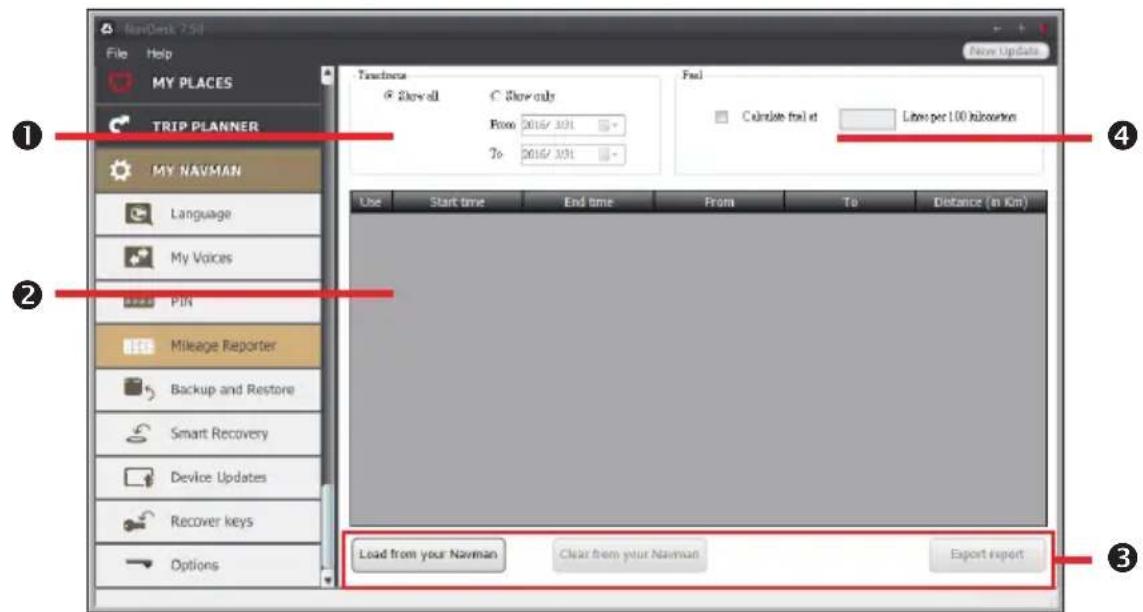Sort by the Use column header
This screenshot has height=612, width=1143.
371,202
